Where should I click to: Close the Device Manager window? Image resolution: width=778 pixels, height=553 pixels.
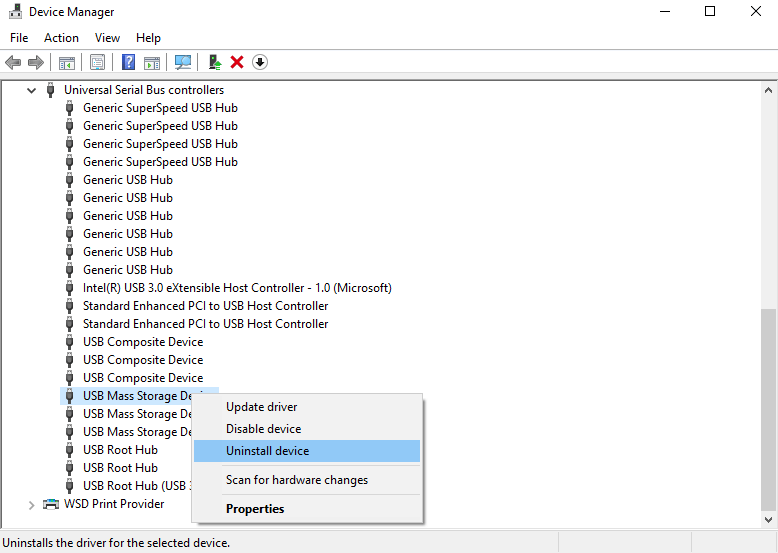pos(756,11)
